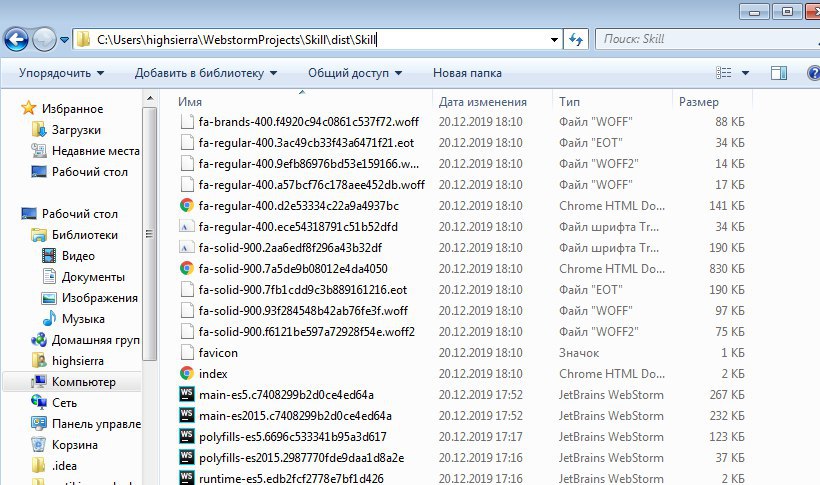Screen dimensions: 820x485
Task: Click Chrome icon of the 'index' file
Action: 187,374
